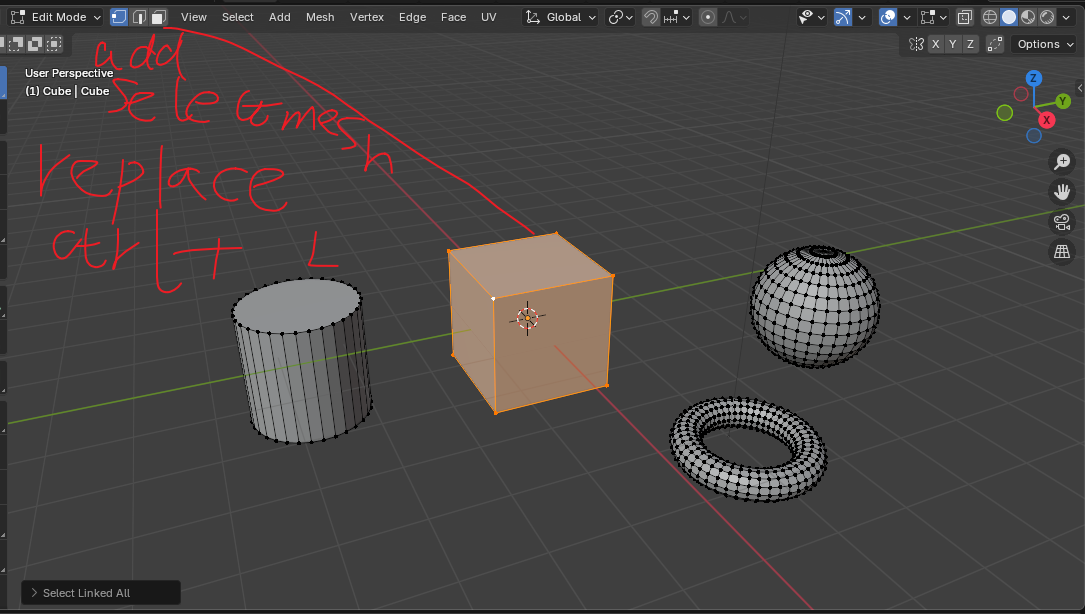Click the Z axis on navigation gizmo
The height and width of the screenshot is (614, 1085).
click(x=1033, y=78)
